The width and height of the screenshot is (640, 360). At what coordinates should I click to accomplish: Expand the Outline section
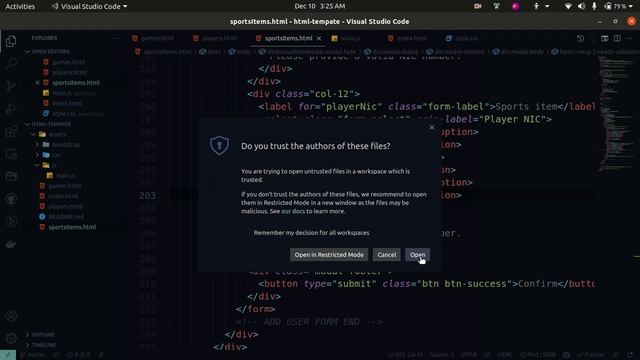tap(43, 335)
